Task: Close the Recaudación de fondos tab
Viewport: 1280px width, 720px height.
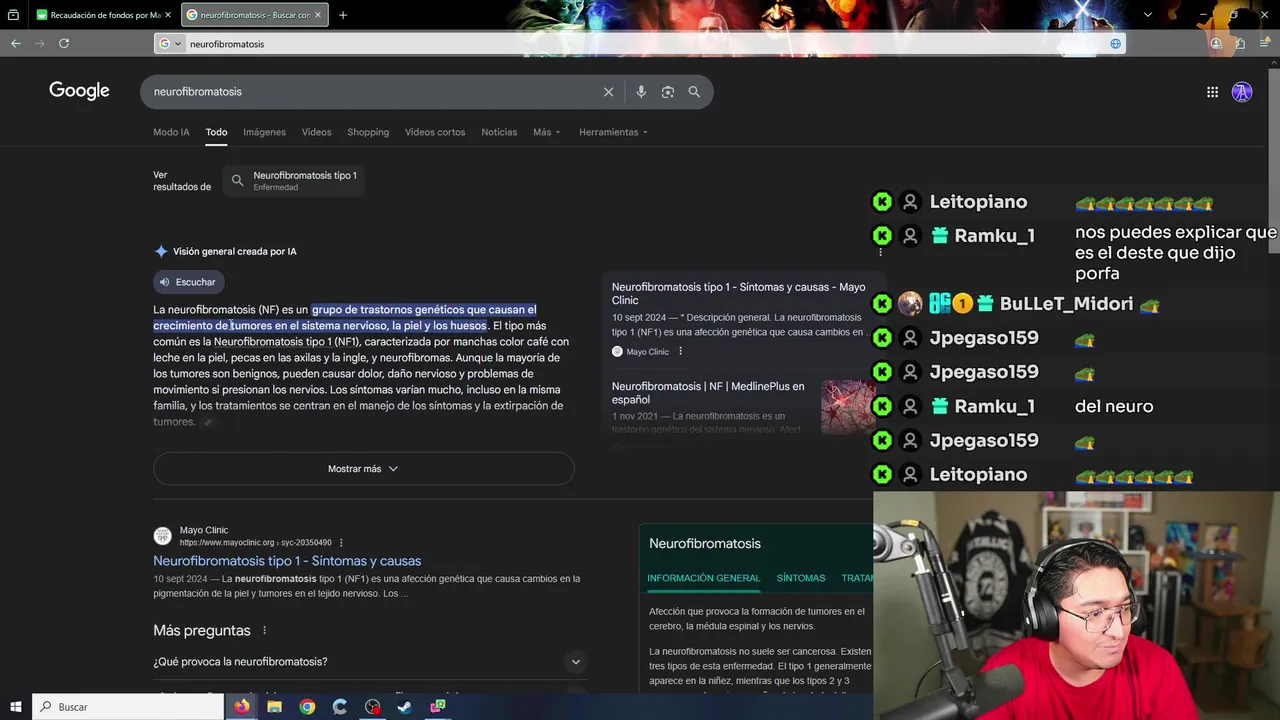Action: pos(168,15)
